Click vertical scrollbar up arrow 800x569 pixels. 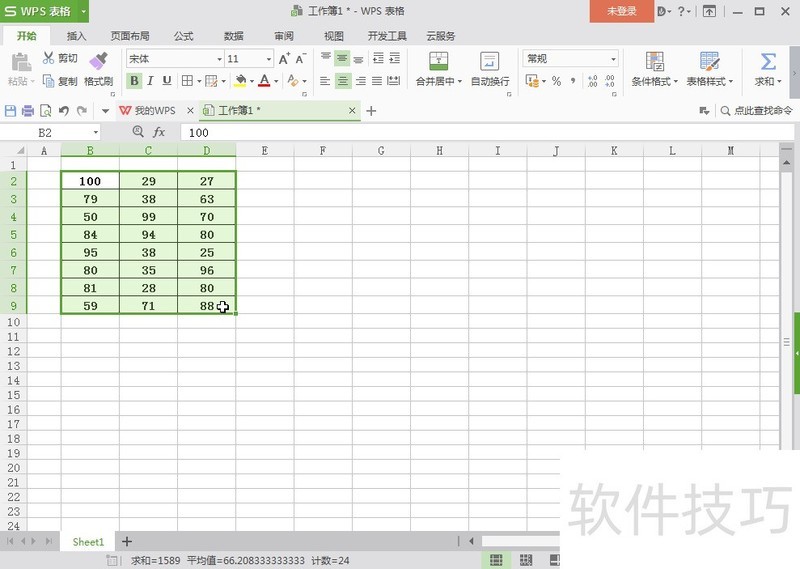coord(786,163)
